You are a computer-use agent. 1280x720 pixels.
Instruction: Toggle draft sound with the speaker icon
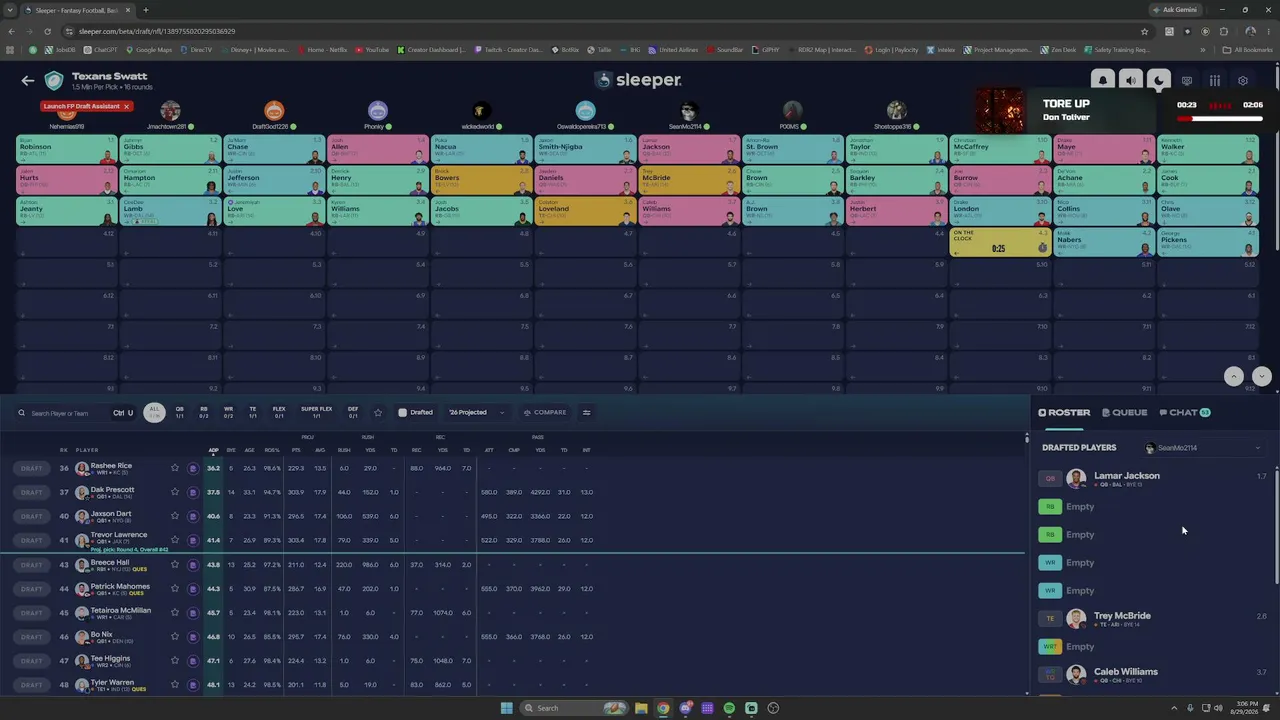[1130, 81]
